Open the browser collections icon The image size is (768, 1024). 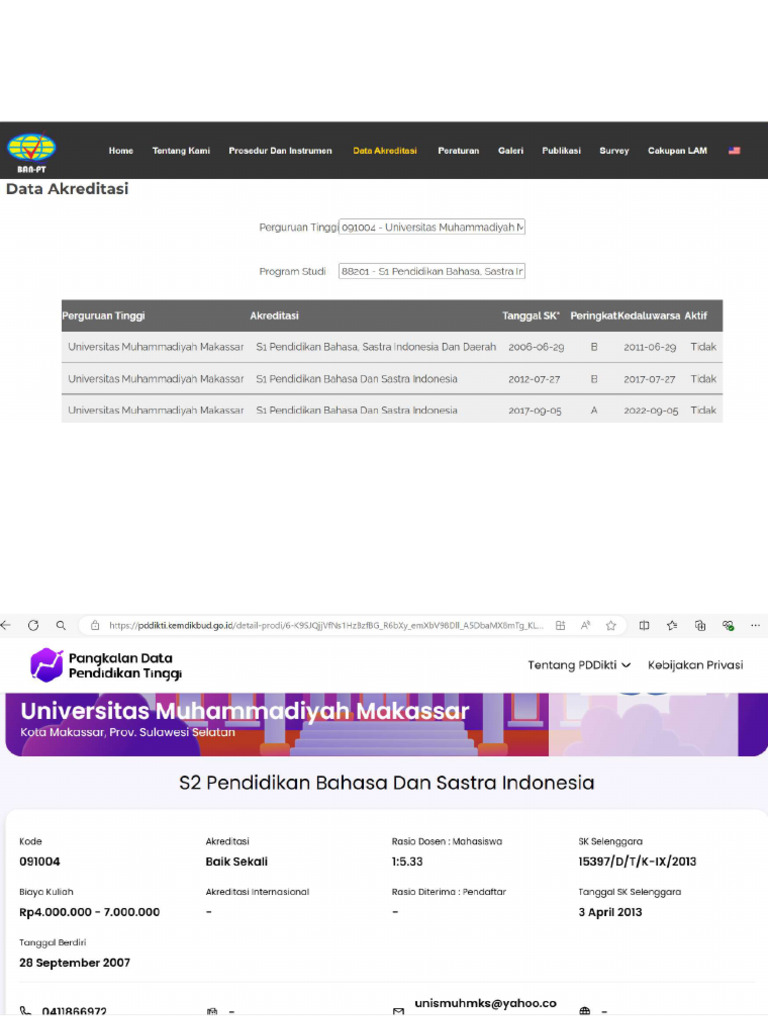700,625
